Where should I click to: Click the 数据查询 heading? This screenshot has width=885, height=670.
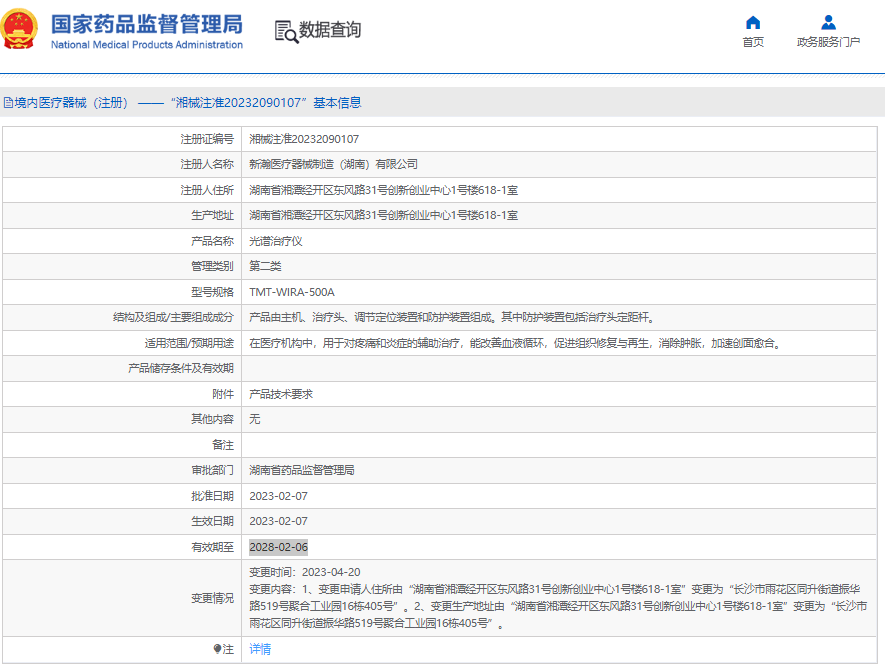(x=330, y=30)
